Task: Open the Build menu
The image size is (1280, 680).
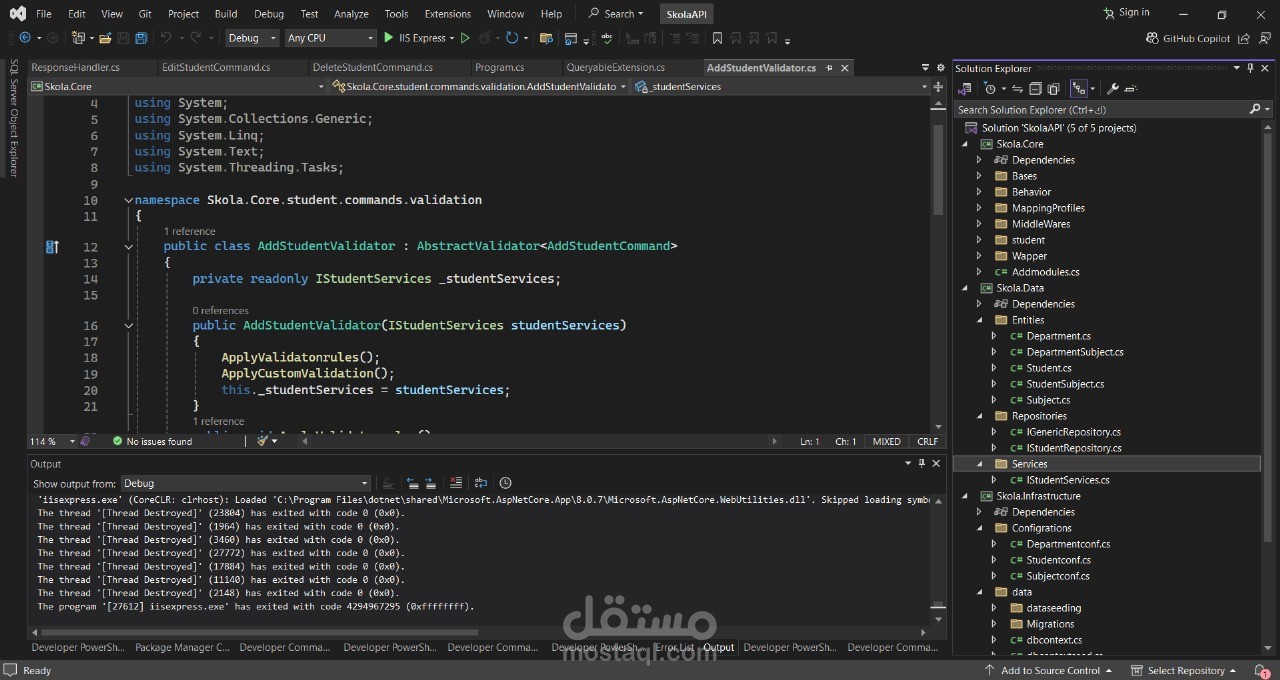Action: pos(226,14)
